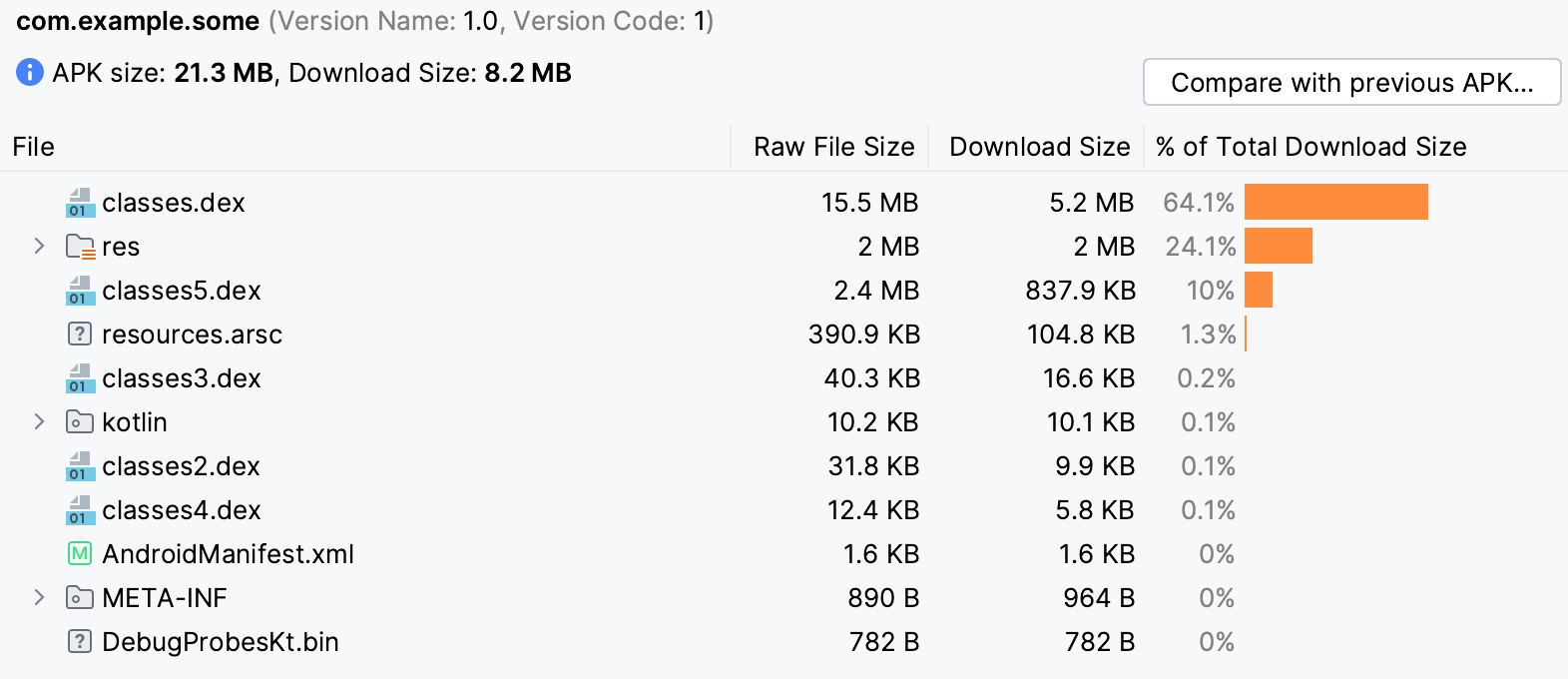Click the 64.1% orange bar for classes.dex
This screenshot has width=1568, height=679.
click(1336, 202)
